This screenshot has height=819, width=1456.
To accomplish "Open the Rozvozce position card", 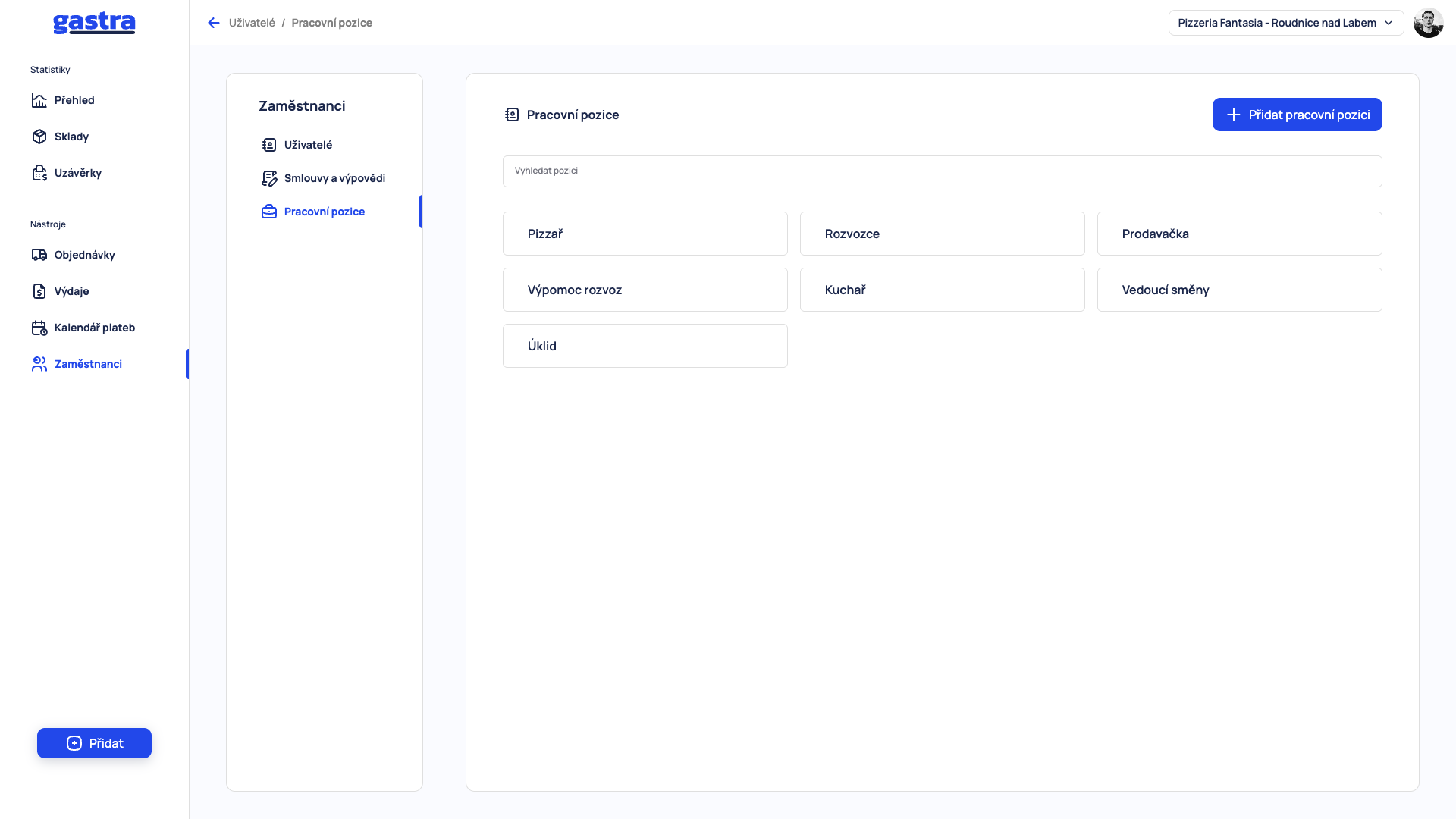I will 942,234.
